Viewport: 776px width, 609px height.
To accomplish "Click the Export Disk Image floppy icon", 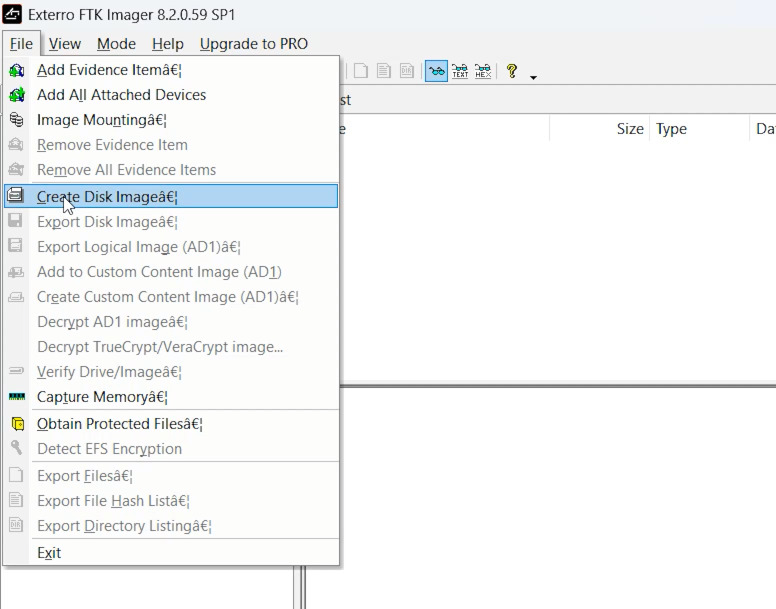I will [15, 221].
